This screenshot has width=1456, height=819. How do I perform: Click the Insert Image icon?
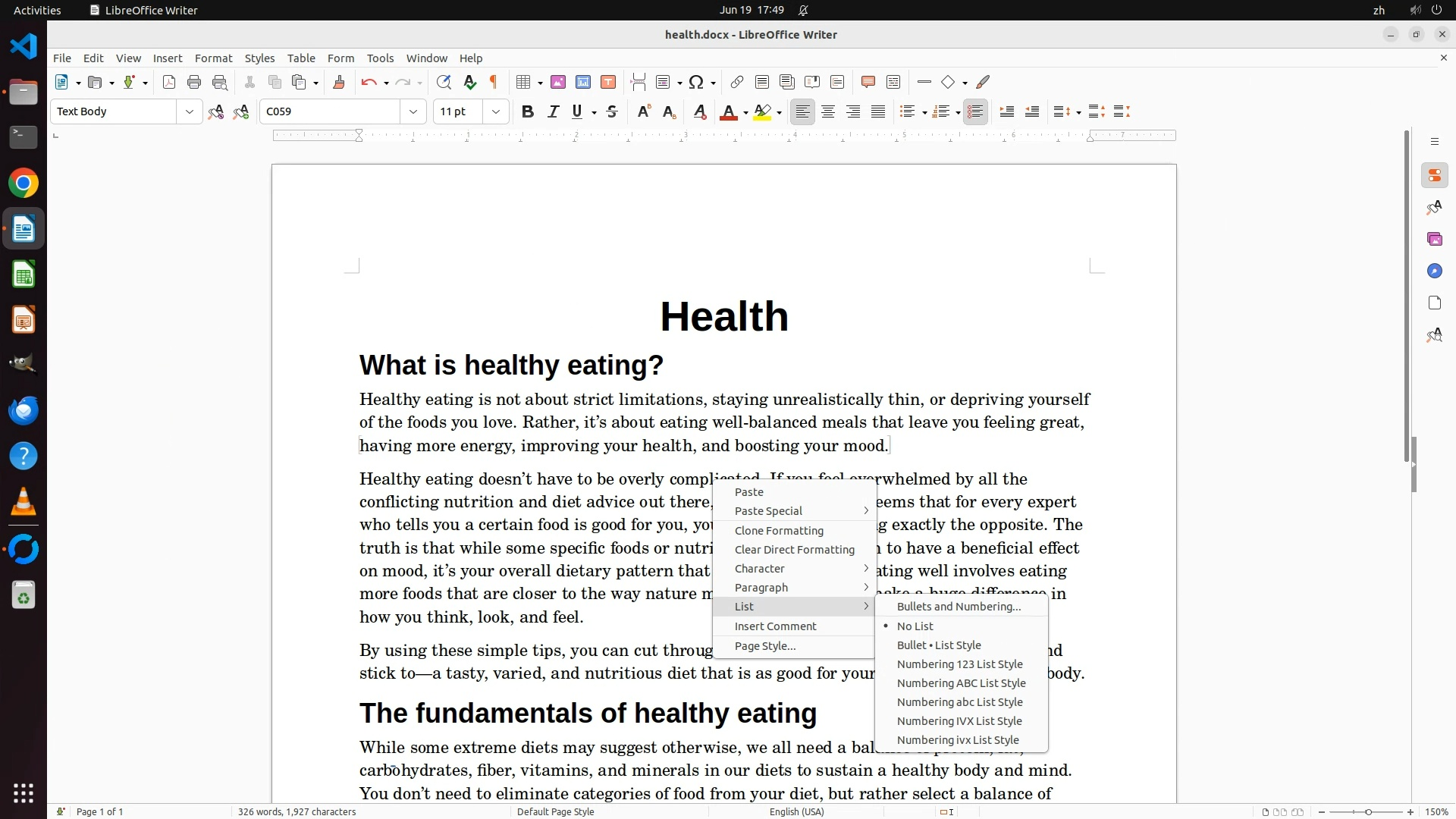558,83
